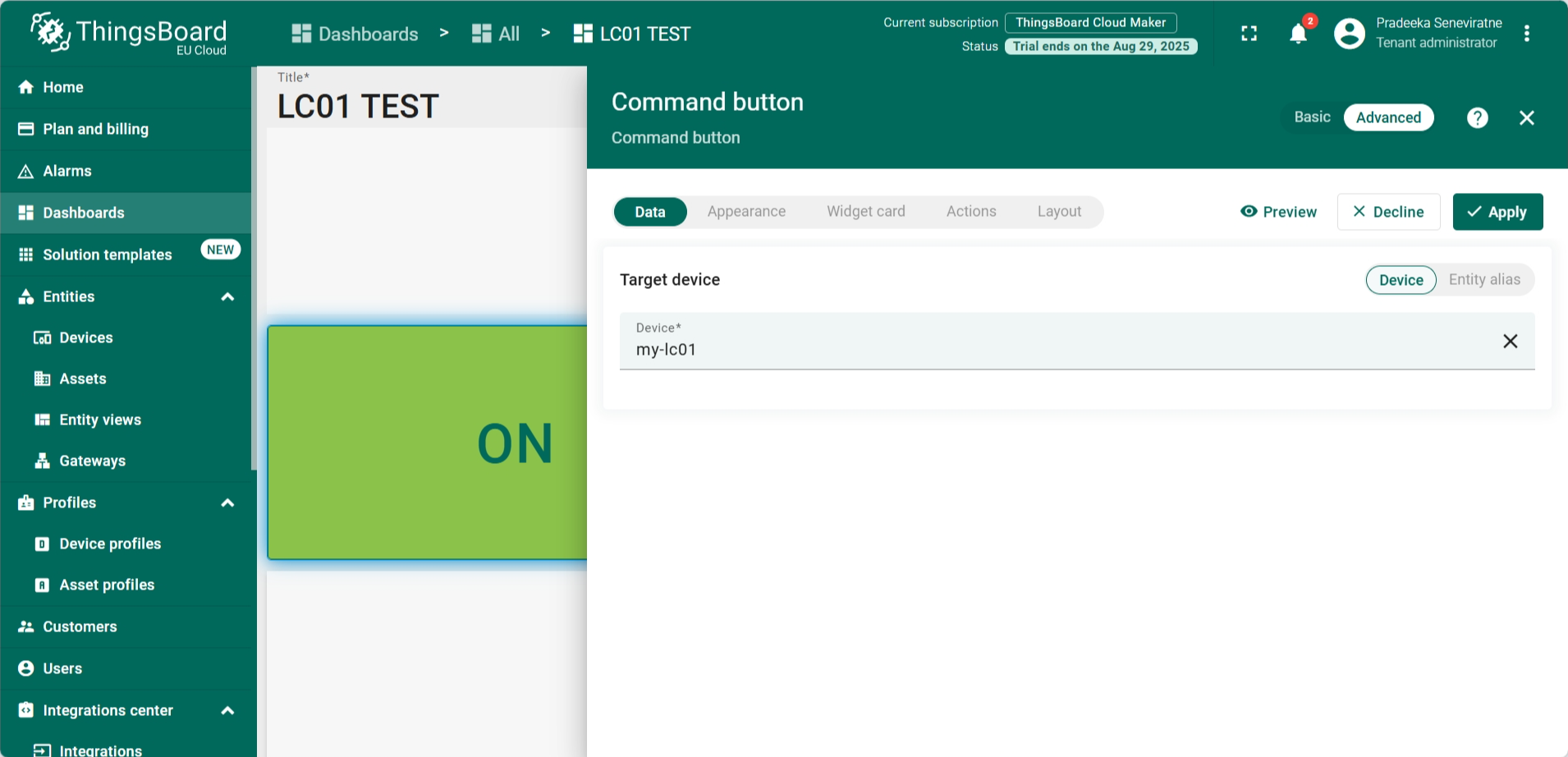Click the Gateways icon
This screenshot has height=757, width=1568.
42,461
